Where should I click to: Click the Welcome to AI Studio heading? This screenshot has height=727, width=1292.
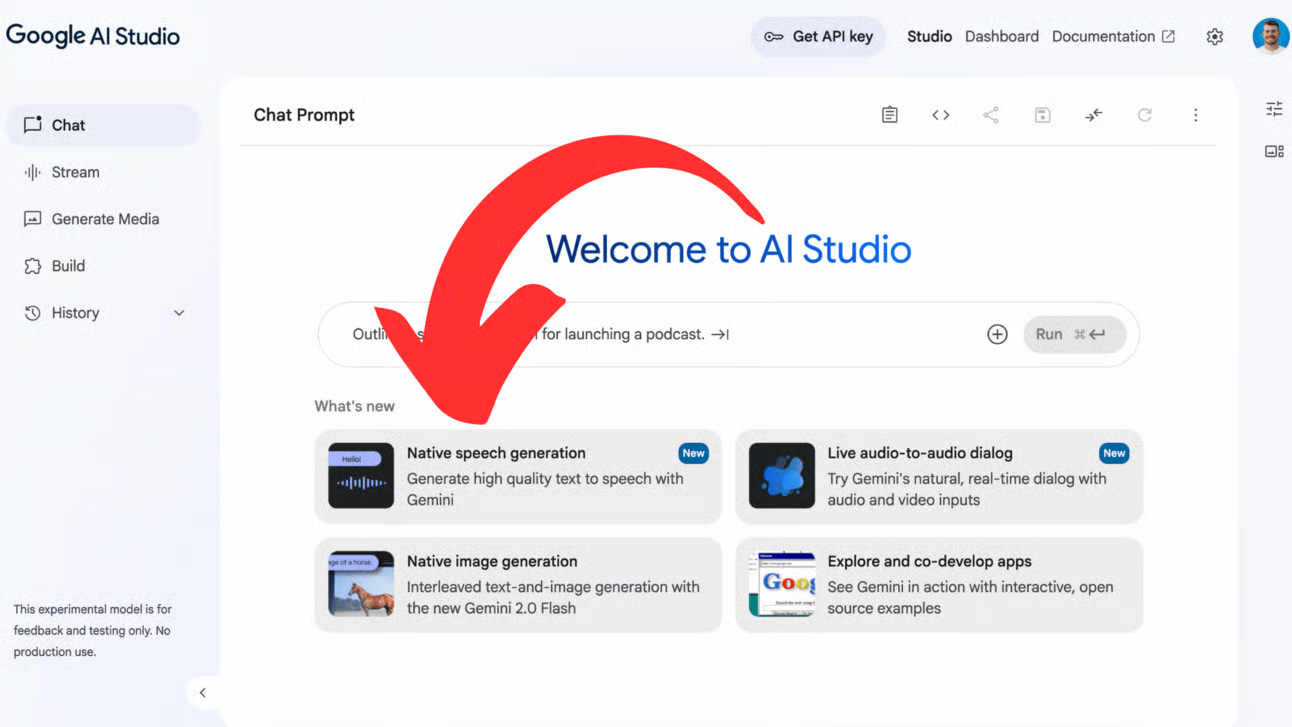pyautogui.click(x=729, y=249)
